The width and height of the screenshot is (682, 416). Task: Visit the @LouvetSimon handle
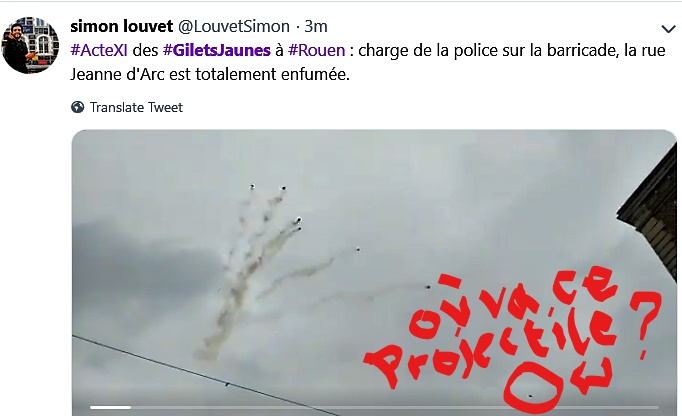pyautogui.click(x=234, y=27)
